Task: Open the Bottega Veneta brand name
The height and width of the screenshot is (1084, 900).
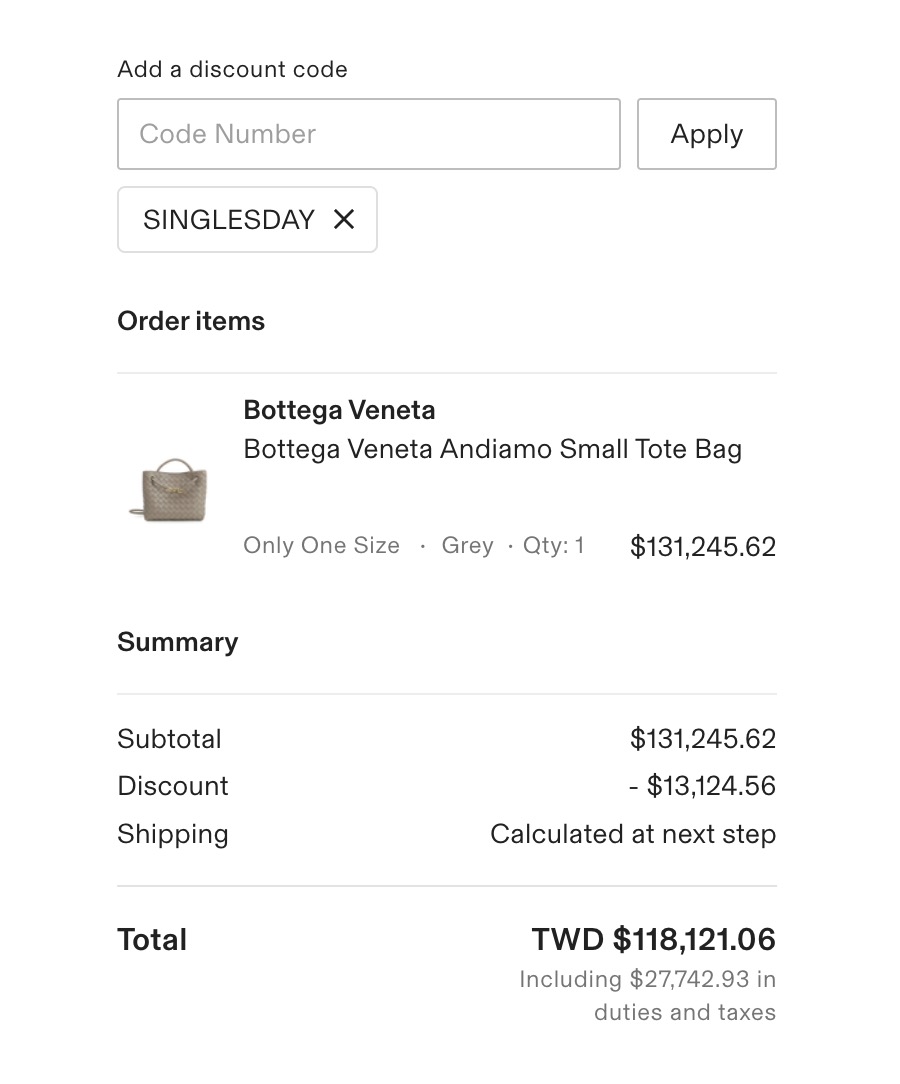Action: click(339, 410)
